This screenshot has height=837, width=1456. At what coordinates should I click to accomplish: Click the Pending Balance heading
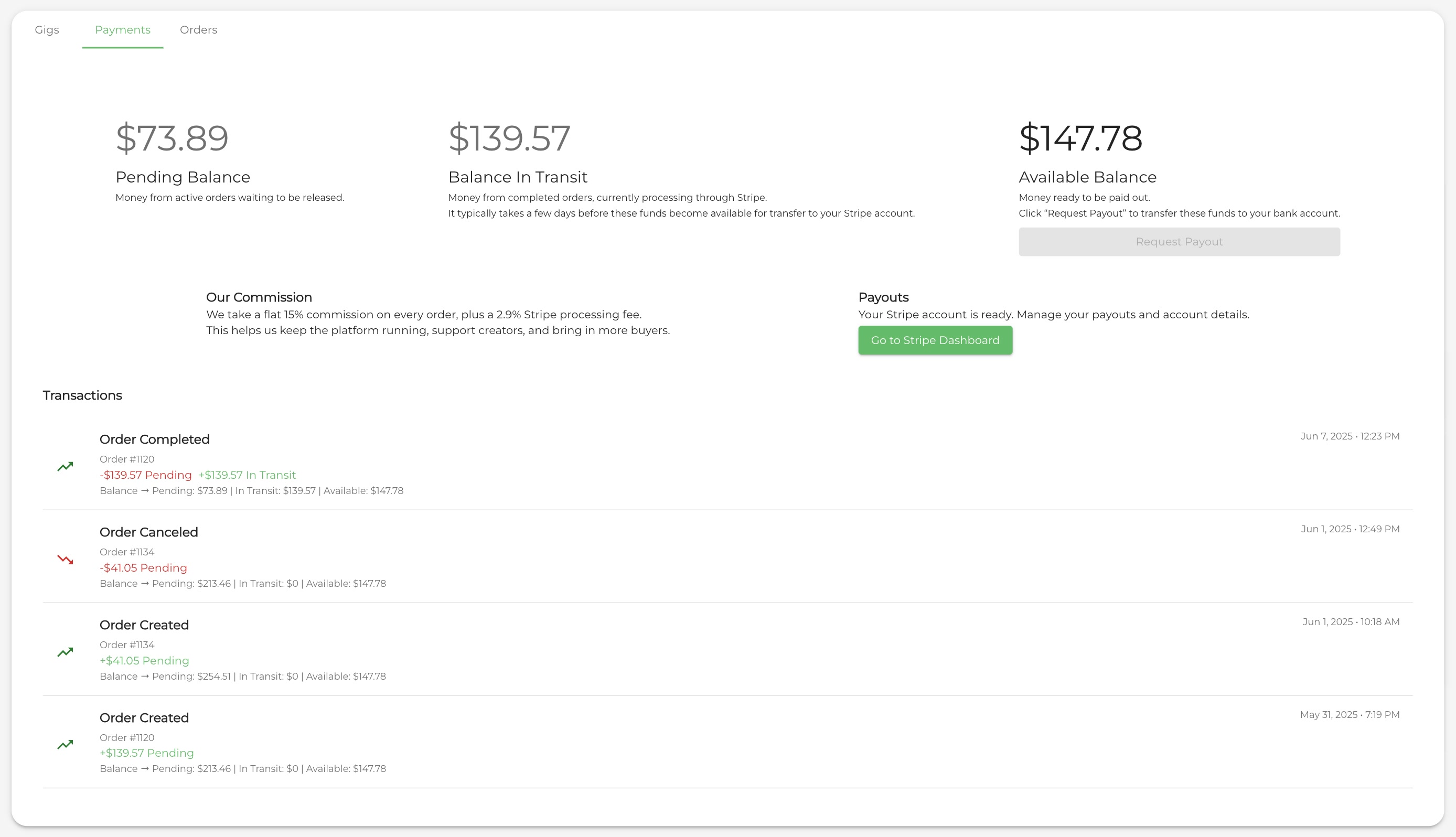(183, 177)
